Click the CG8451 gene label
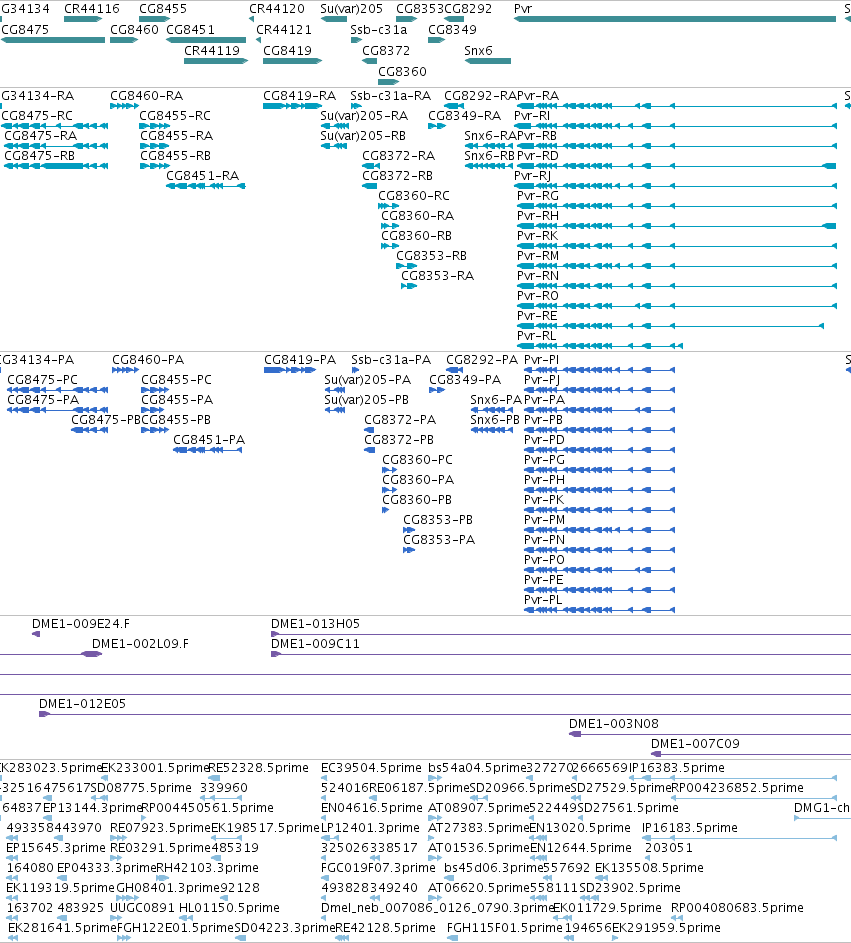This screenshot has width=851, height=943. click(190, 30)
